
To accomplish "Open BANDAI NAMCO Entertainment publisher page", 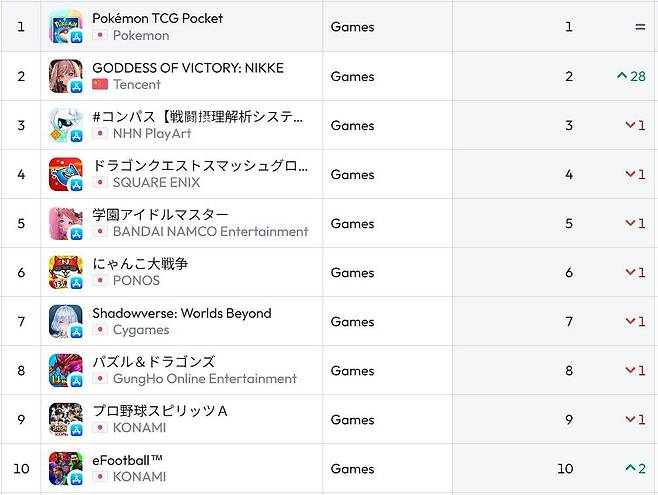I will [210, 232].
